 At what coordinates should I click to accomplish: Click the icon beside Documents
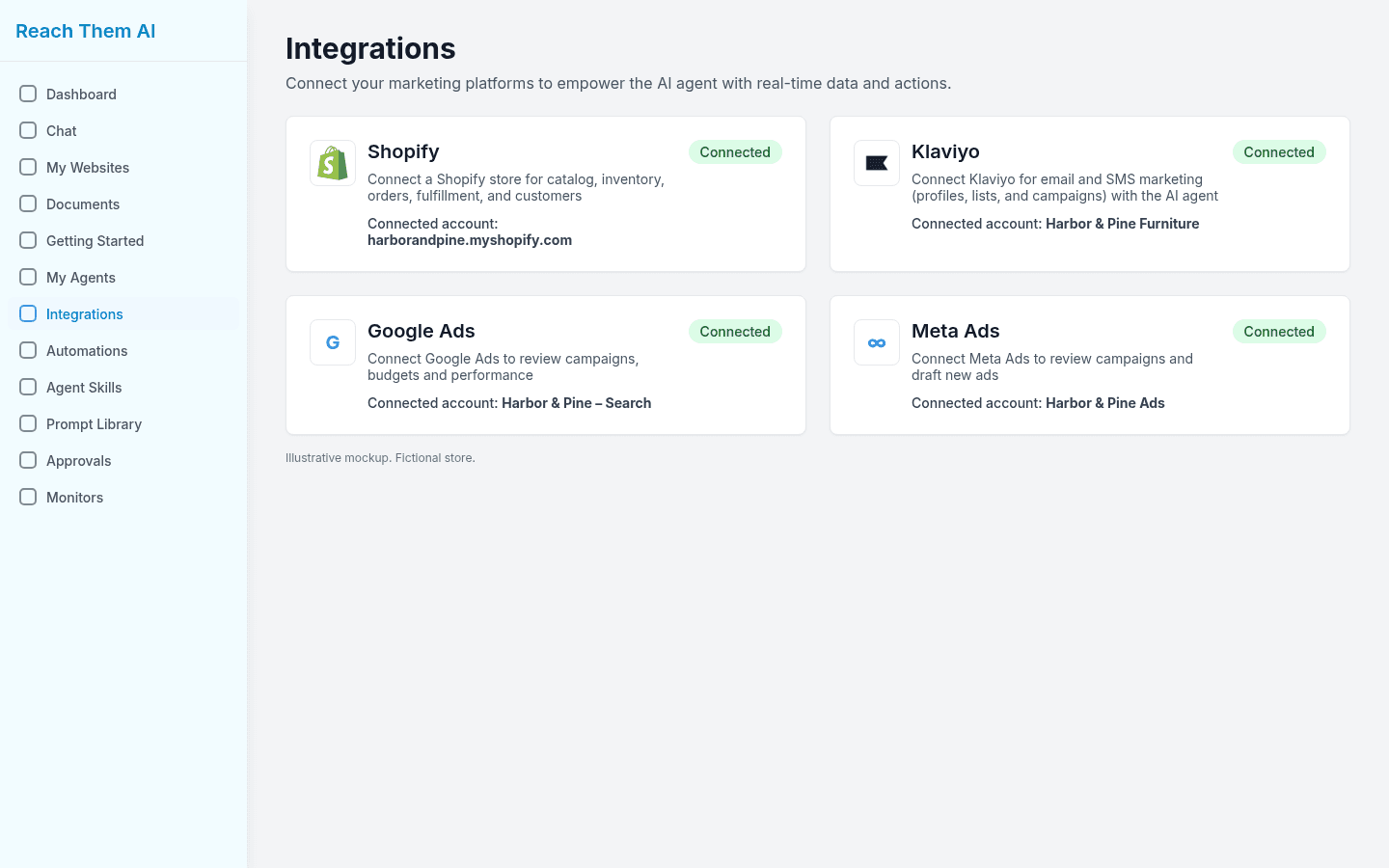28,203
